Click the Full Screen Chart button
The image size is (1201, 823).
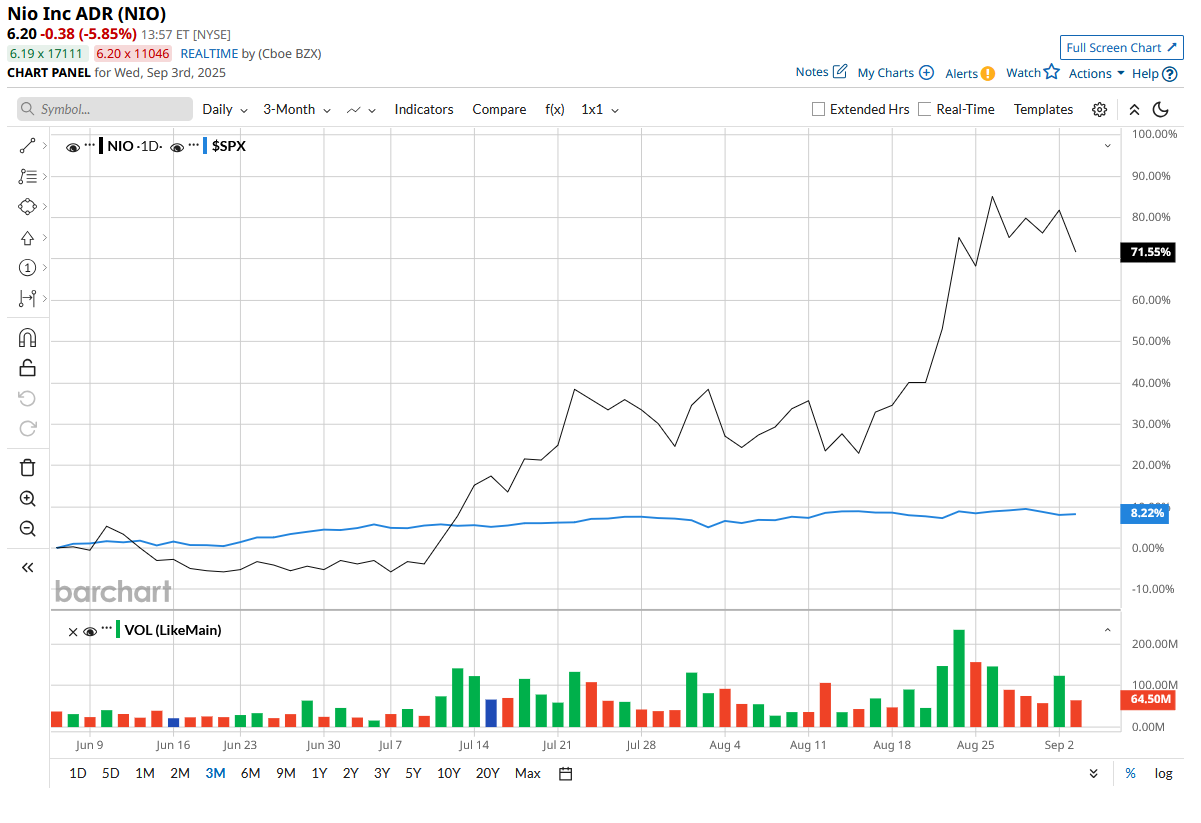tap(1121, 47)
